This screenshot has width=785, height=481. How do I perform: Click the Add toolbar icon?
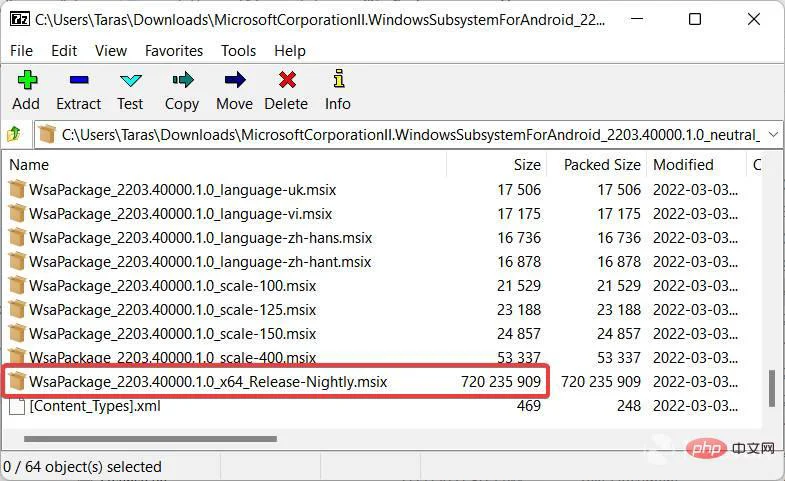point(27,80)
